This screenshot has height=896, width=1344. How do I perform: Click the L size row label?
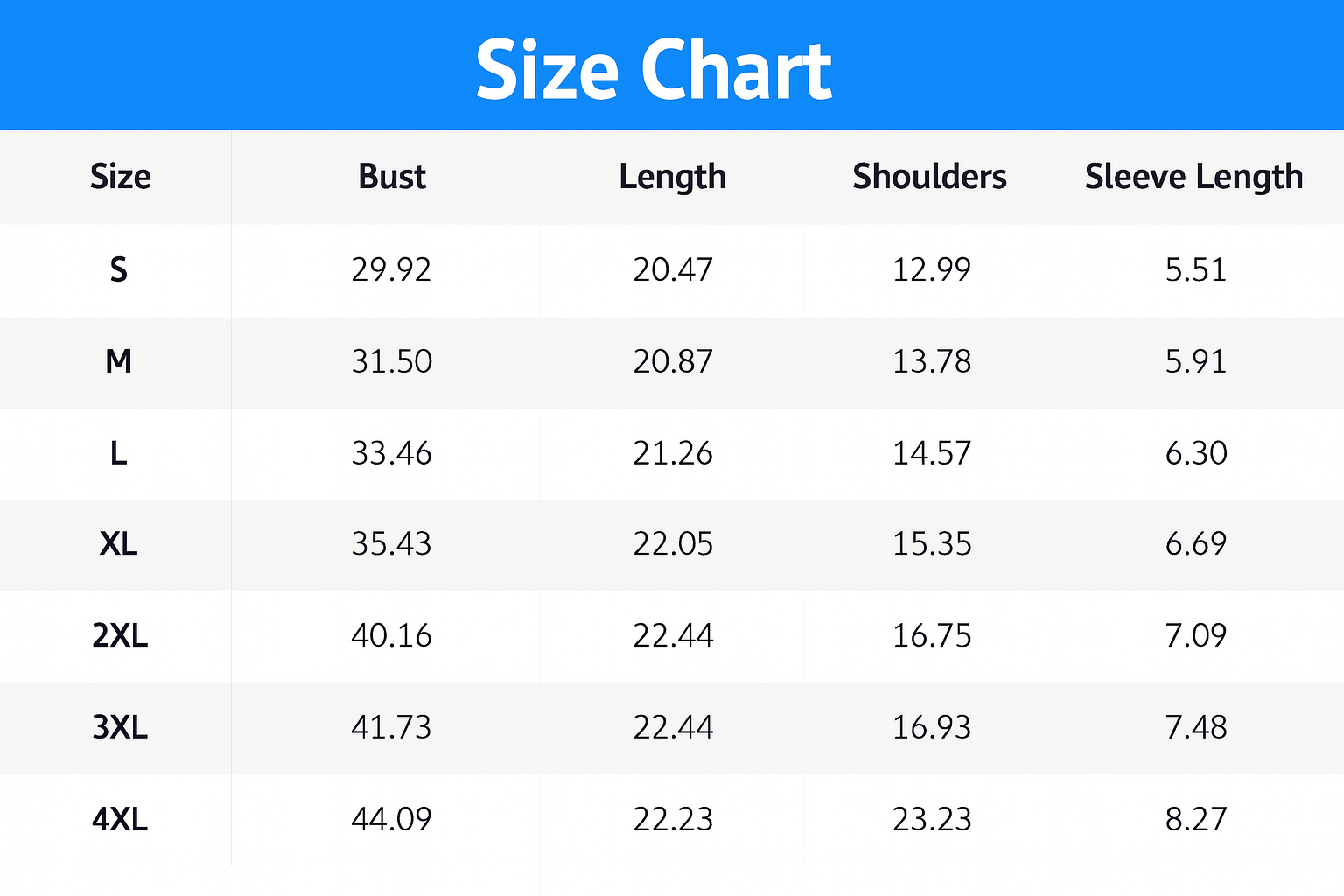[119, 453]
